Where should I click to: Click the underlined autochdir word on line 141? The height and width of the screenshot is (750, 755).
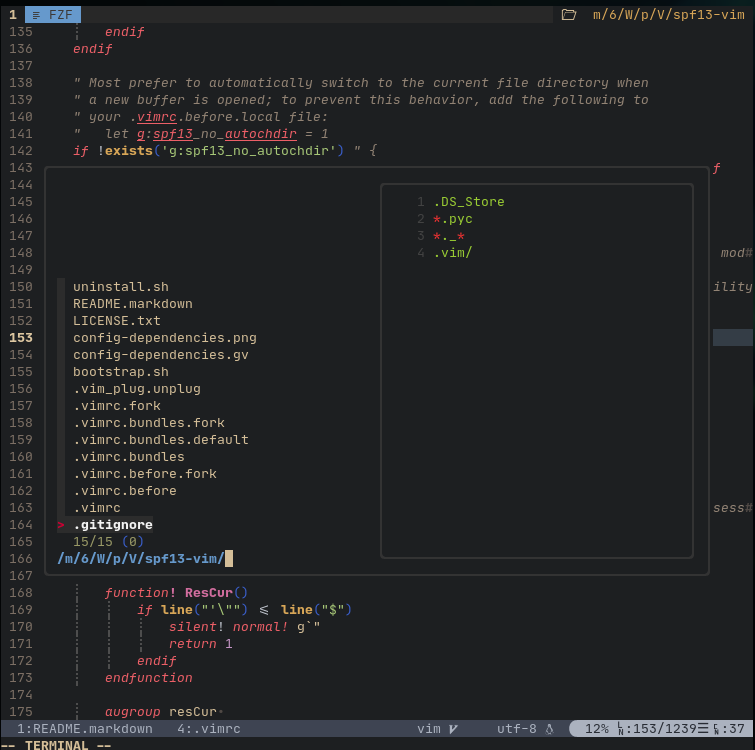click(260, 134)
